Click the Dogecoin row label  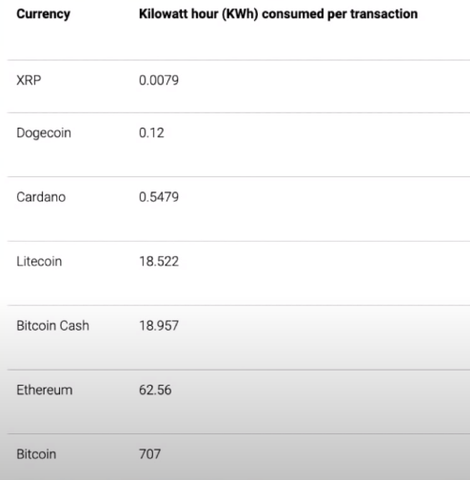point(44,133)
